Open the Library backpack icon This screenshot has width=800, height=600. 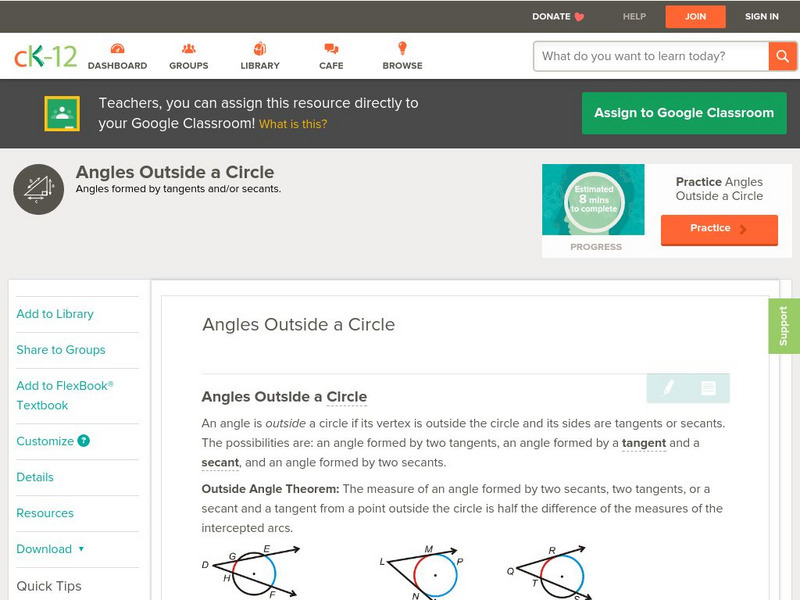(260, 49)
